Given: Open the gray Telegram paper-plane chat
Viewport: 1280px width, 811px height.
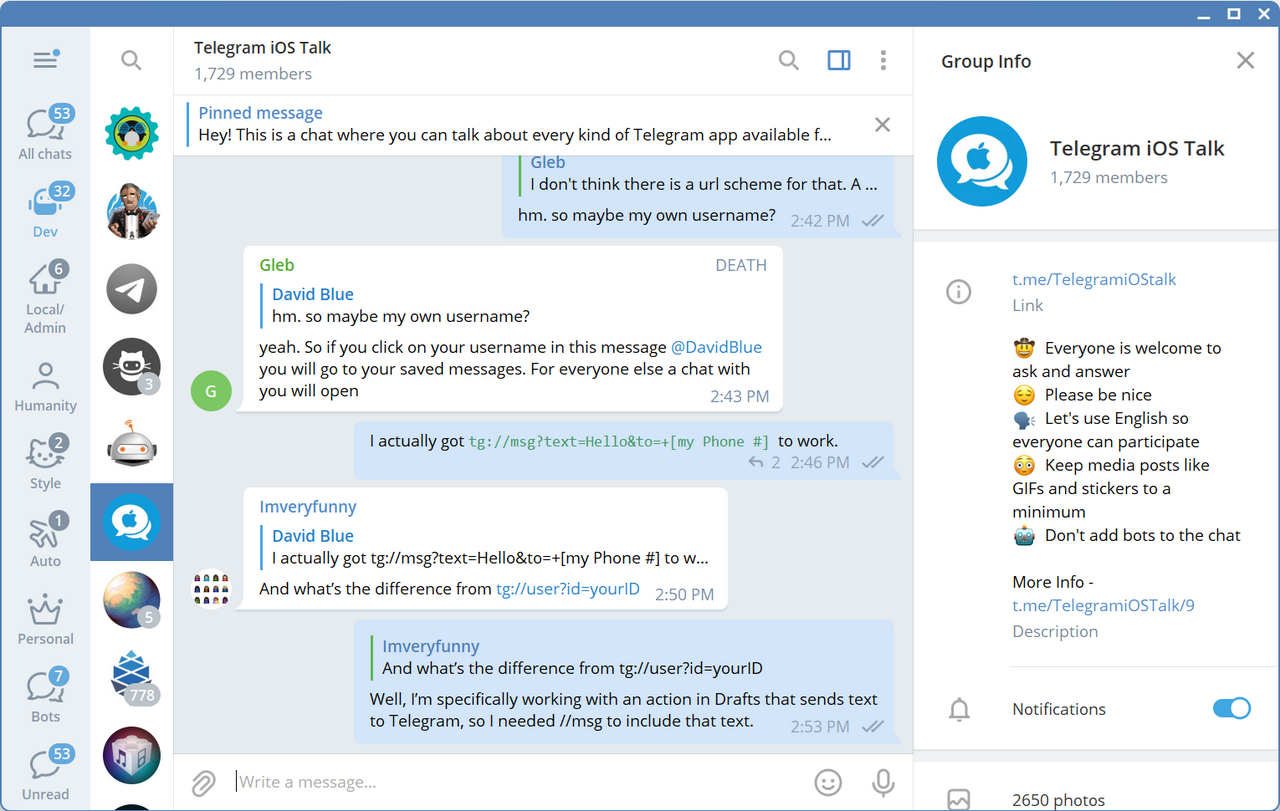Looking at the screenshot, I should (x=131, y=289).
